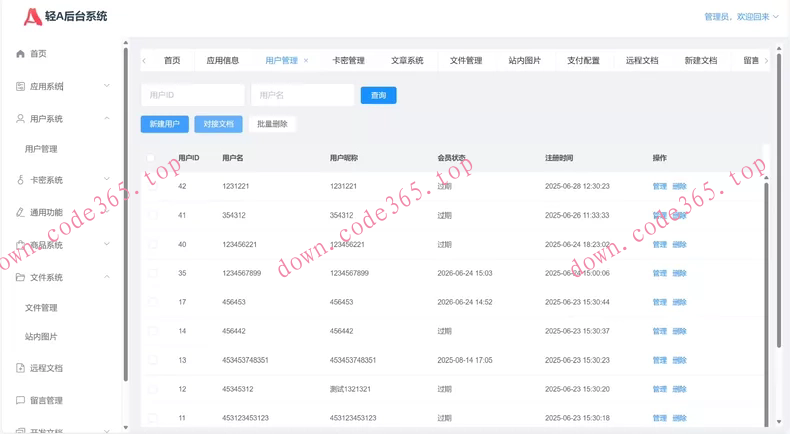Click 删除 link for user 456453
Image resolution: width=790 pixels, height=434 pixels.
click(680, 302)
